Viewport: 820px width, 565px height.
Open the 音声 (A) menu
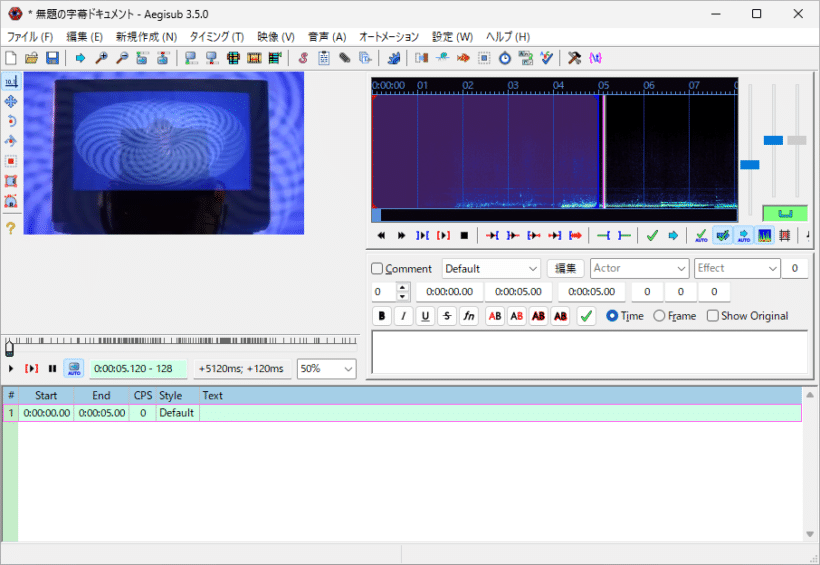point(327,37)
